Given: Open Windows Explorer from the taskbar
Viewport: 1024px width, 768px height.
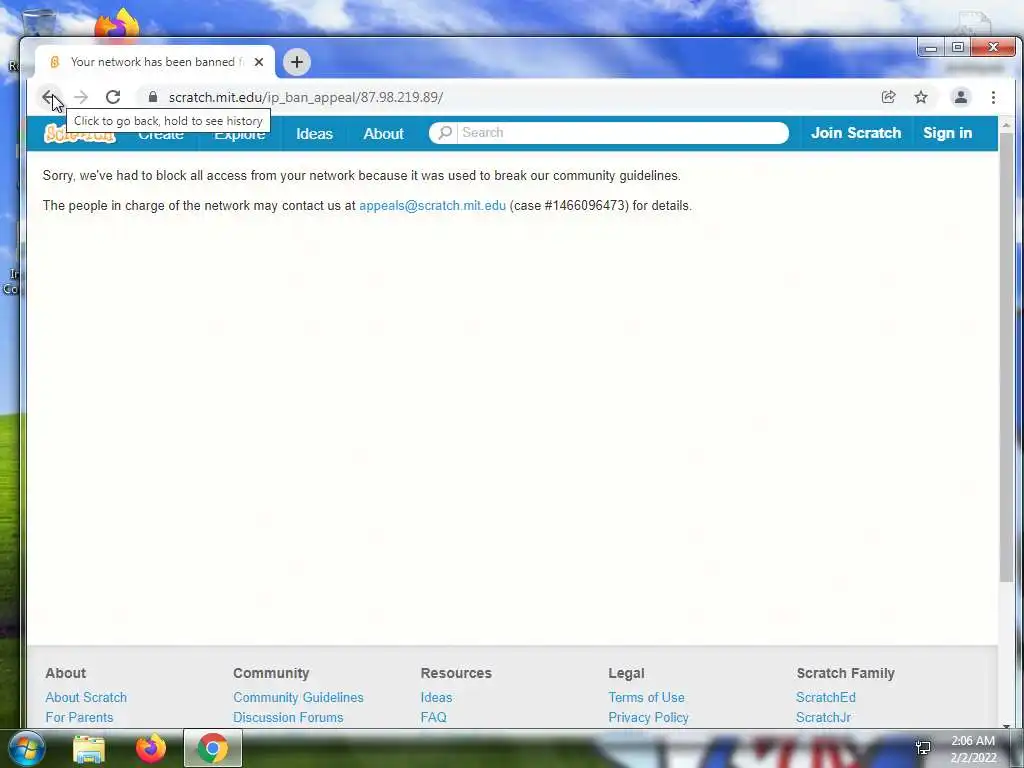Looking at the screenshot, I should 89,749.
